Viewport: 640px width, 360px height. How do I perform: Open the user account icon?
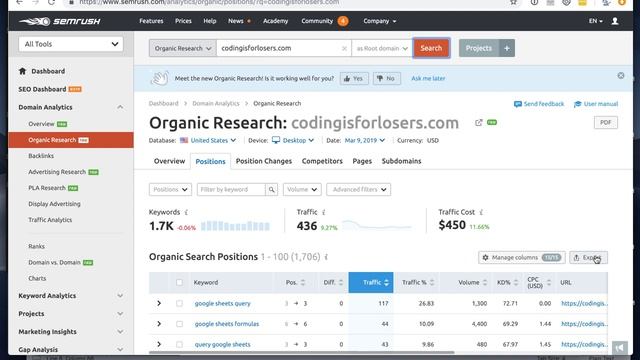[x=615, y=21]
